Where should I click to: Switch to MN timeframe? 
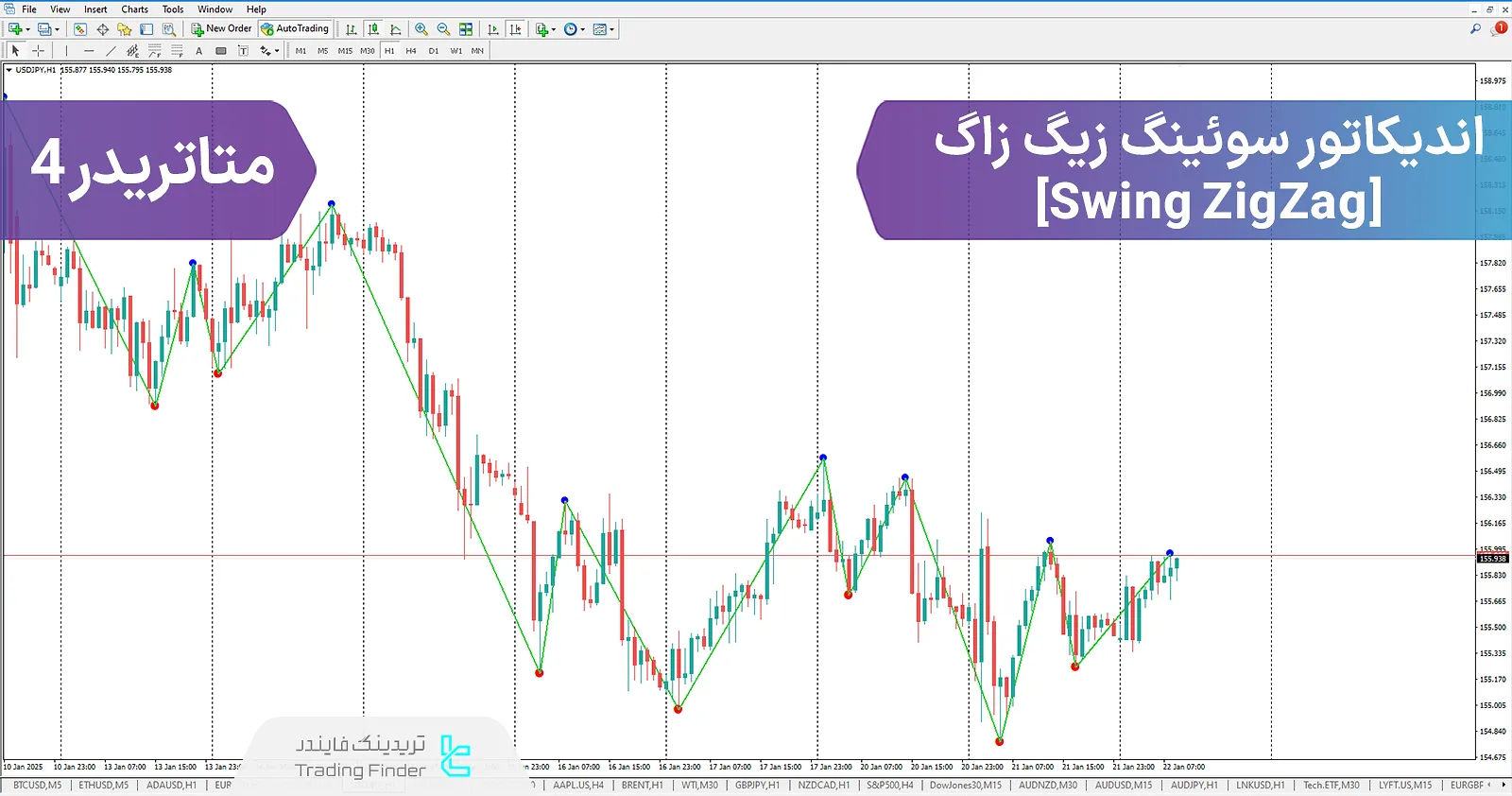coord(477,51)
